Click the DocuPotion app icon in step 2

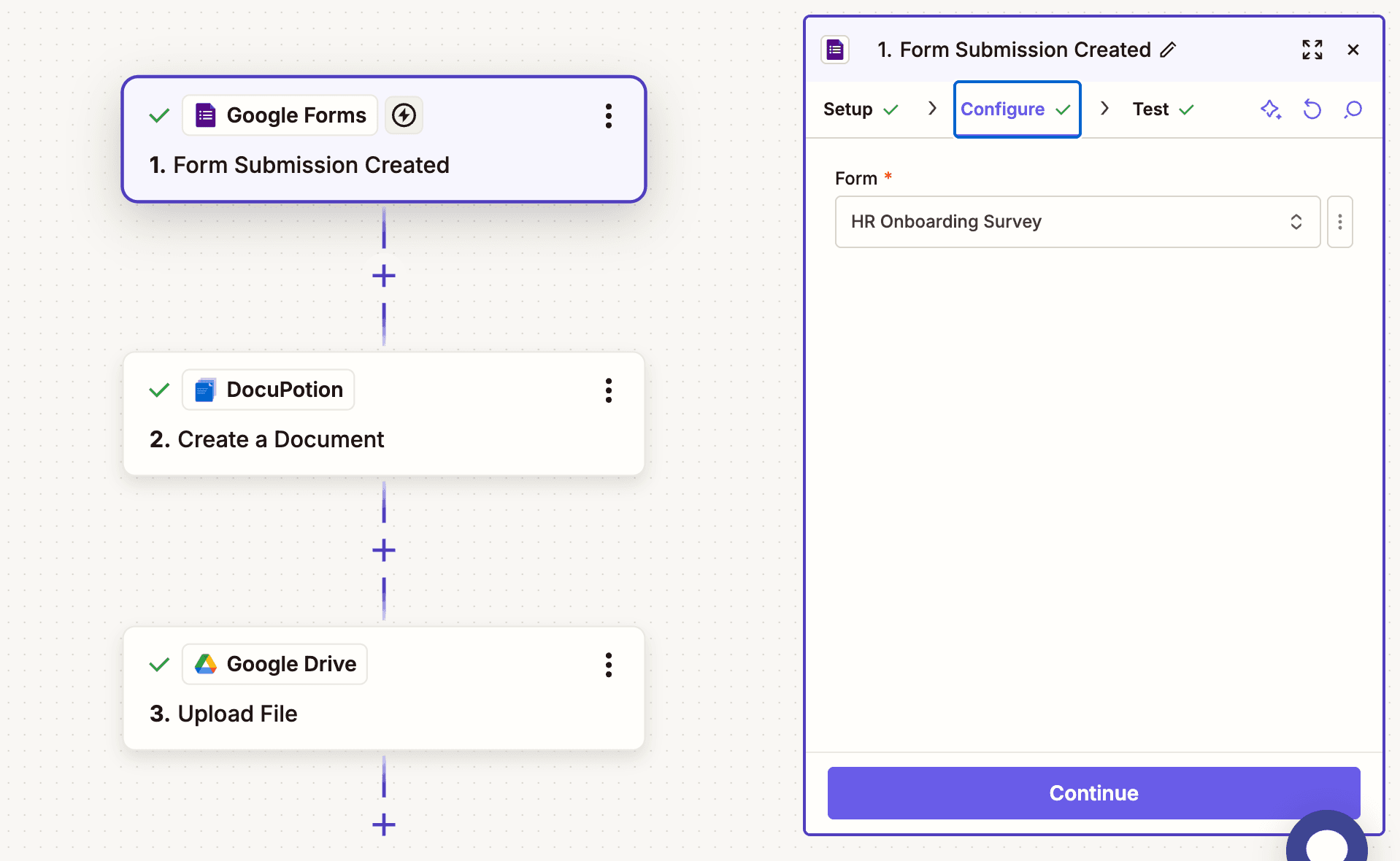(206, 390)
